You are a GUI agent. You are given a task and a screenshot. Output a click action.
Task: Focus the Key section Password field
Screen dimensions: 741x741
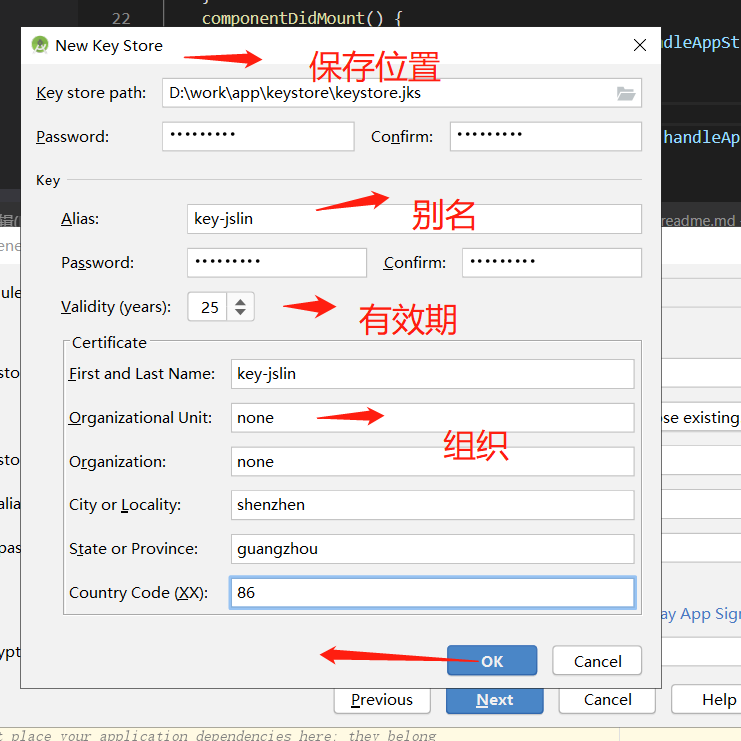pos(277,263)
